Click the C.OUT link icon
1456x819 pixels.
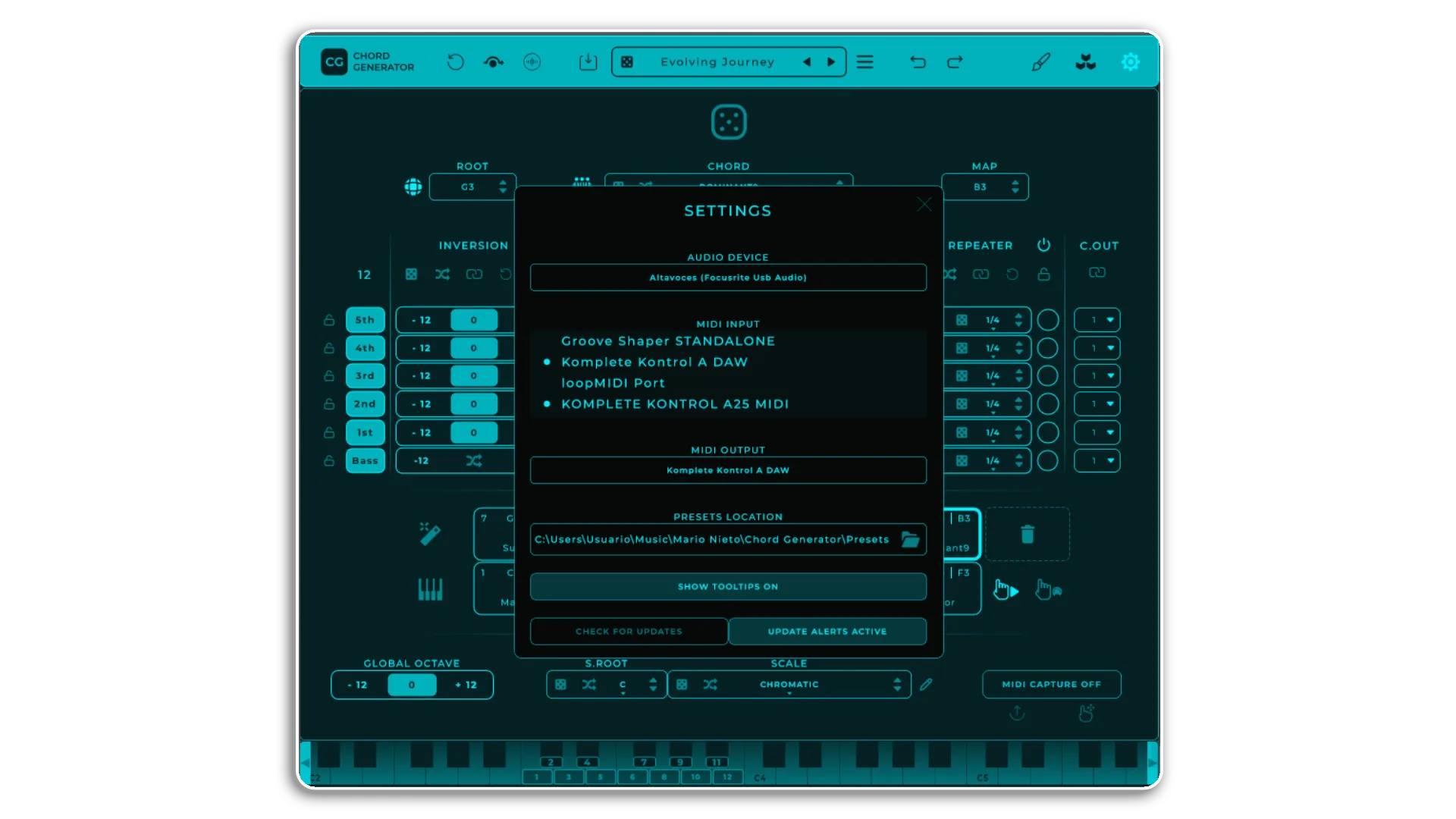1097,273
